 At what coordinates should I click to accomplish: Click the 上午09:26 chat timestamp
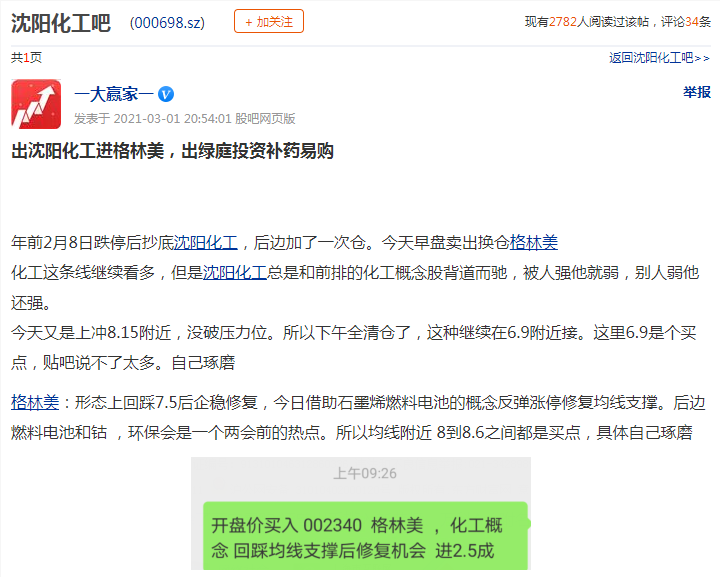365,473
